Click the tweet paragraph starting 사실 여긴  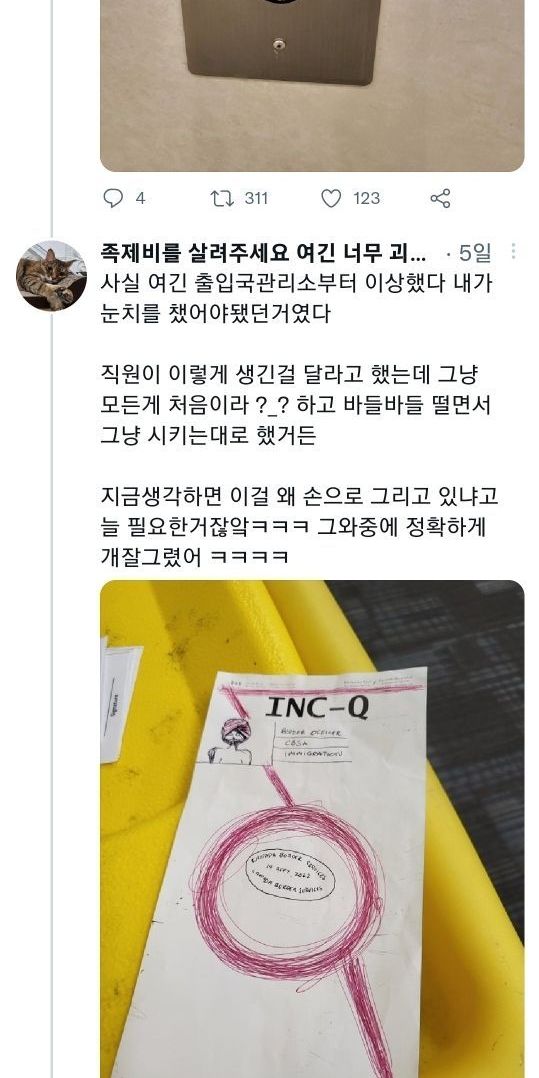[296, 298]
